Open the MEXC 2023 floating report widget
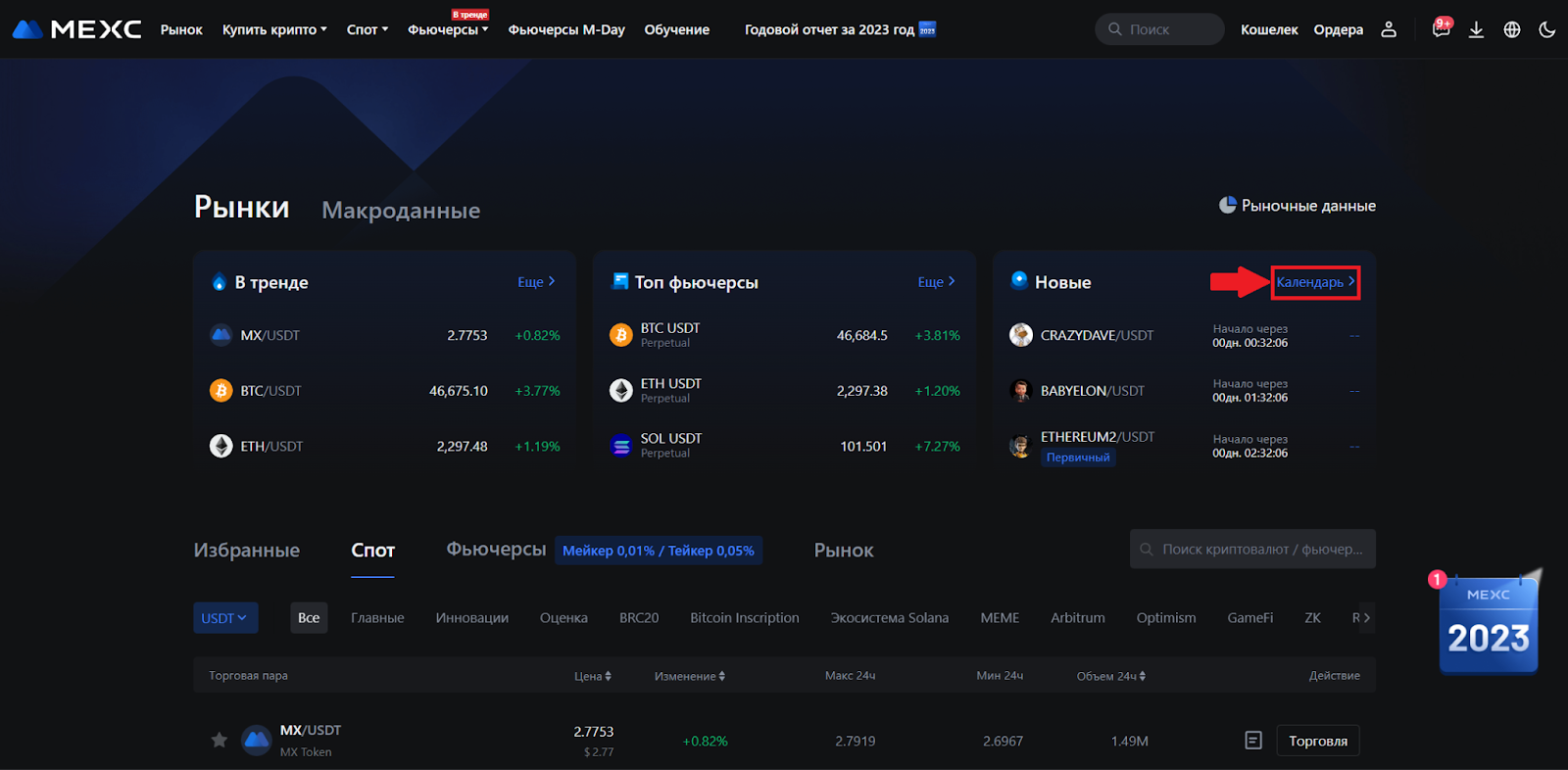The height and width of the screenshot is (770, 1568). tap(1488, 623)
